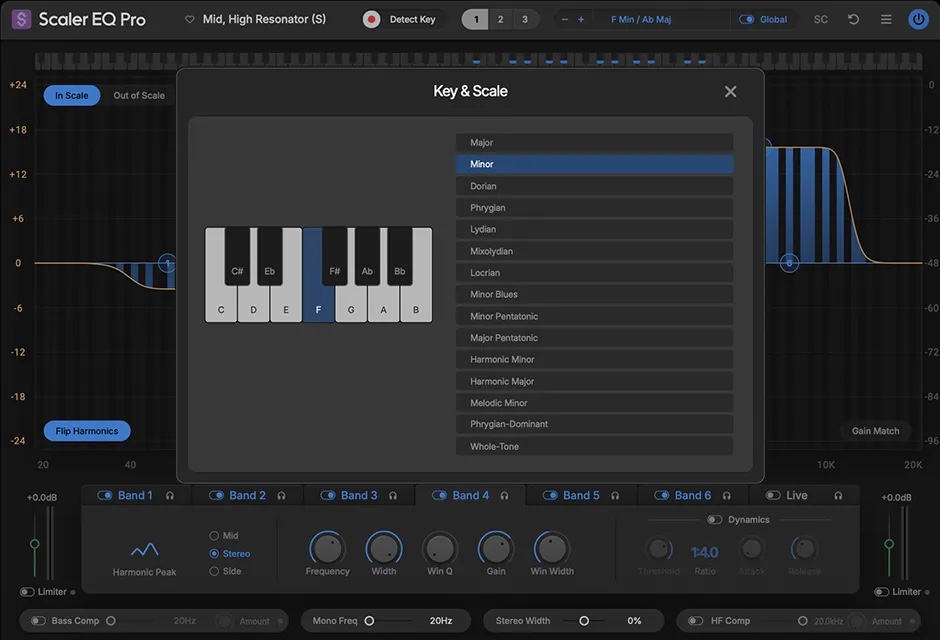Click the Gain Match button
Screen dimensions: 940x640
875,431
